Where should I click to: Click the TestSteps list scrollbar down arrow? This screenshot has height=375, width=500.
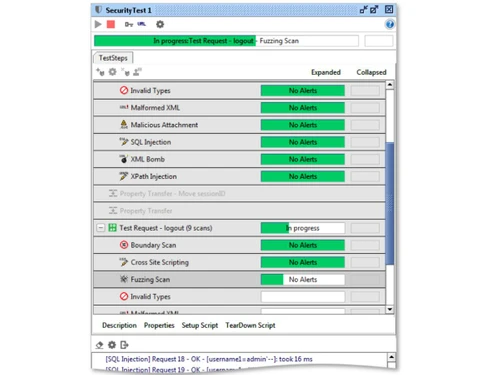[390, 309]
